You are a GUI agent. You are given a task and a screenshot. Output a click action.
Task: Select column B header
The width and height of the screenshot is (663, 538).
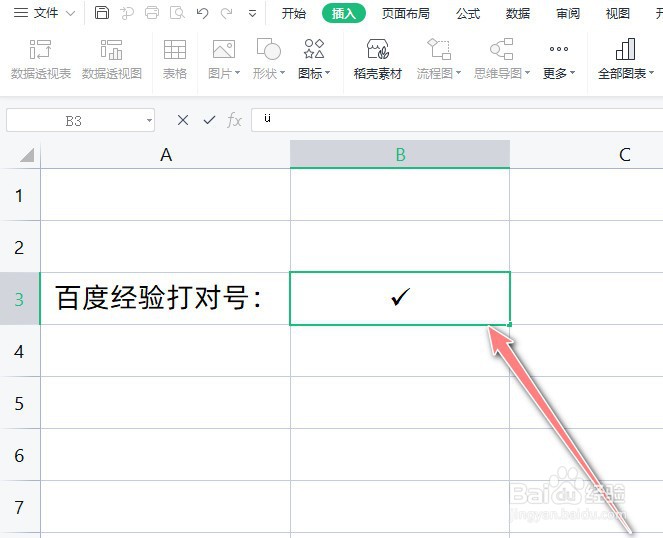point(400,155)
